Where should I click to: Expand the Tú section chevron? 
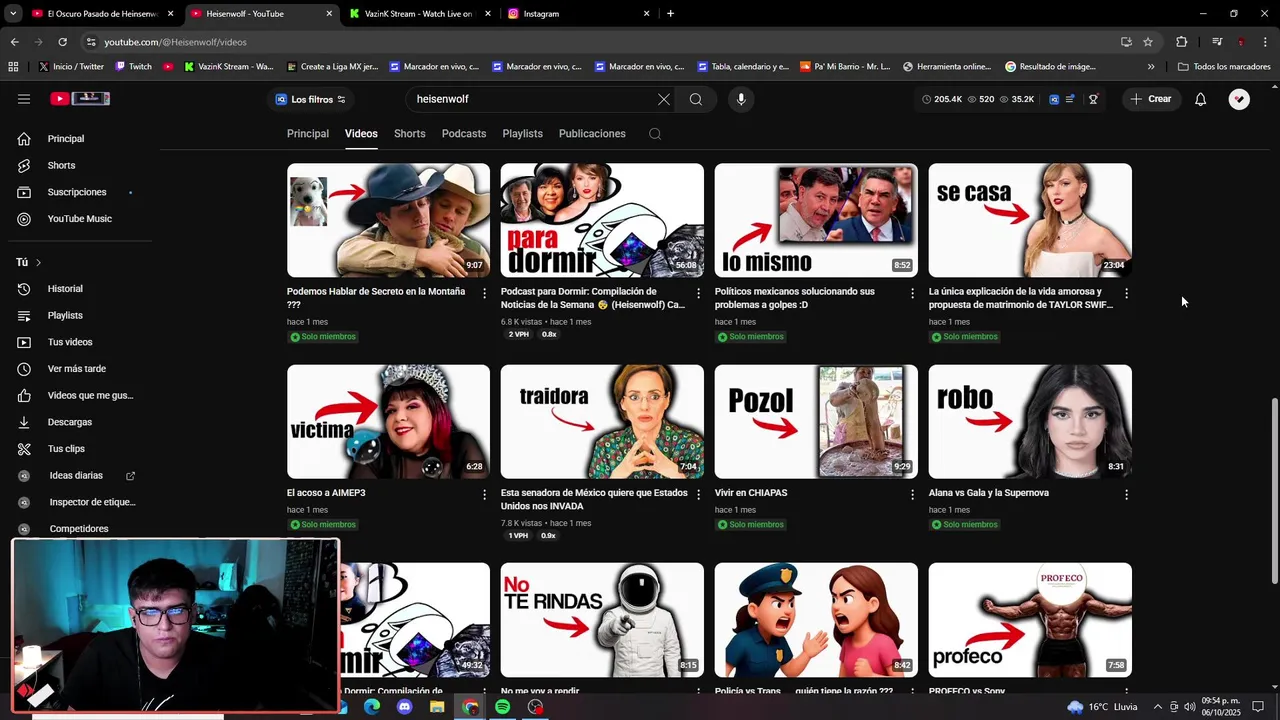pyautogui.click(x=38, y=262)
